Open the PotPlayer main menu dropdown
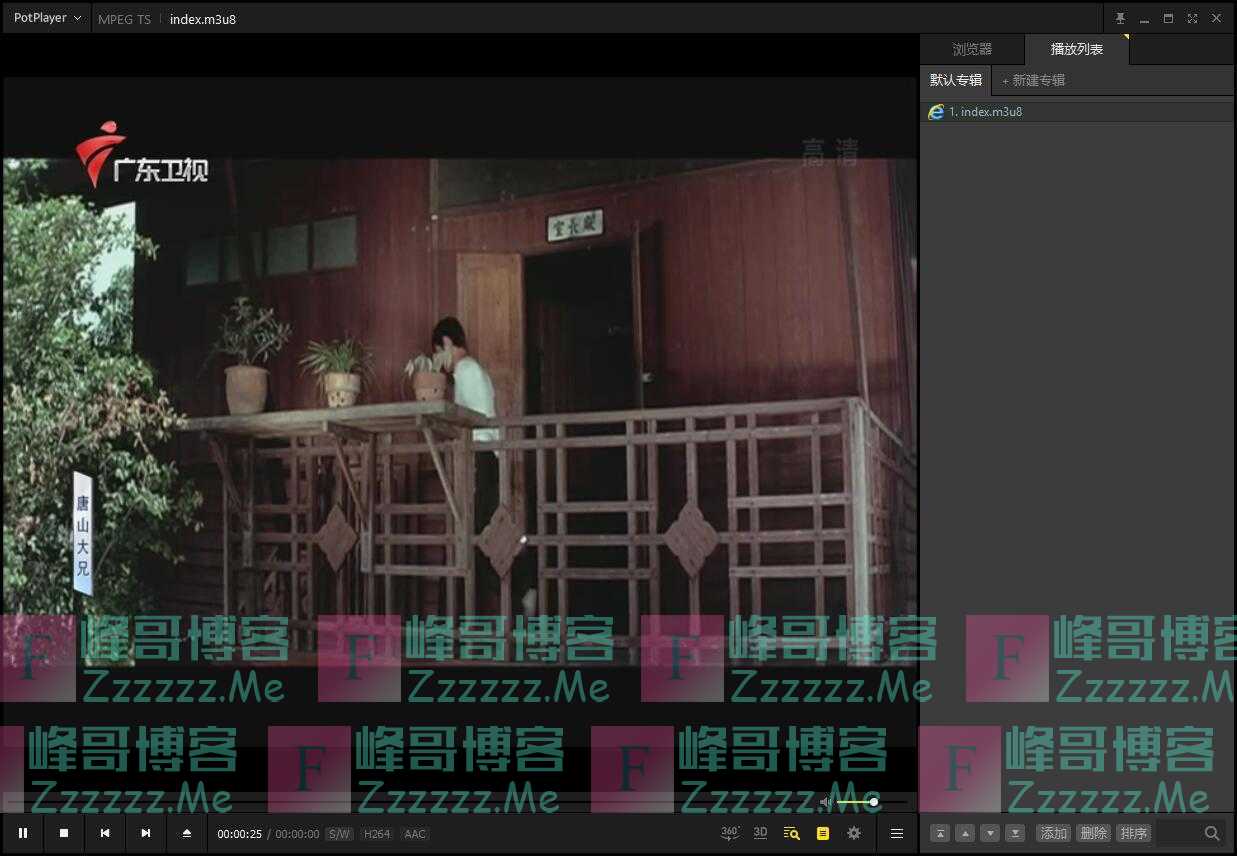Image resolution: width=1237 pixels, height=856 pixels. [x=47, y=18]
